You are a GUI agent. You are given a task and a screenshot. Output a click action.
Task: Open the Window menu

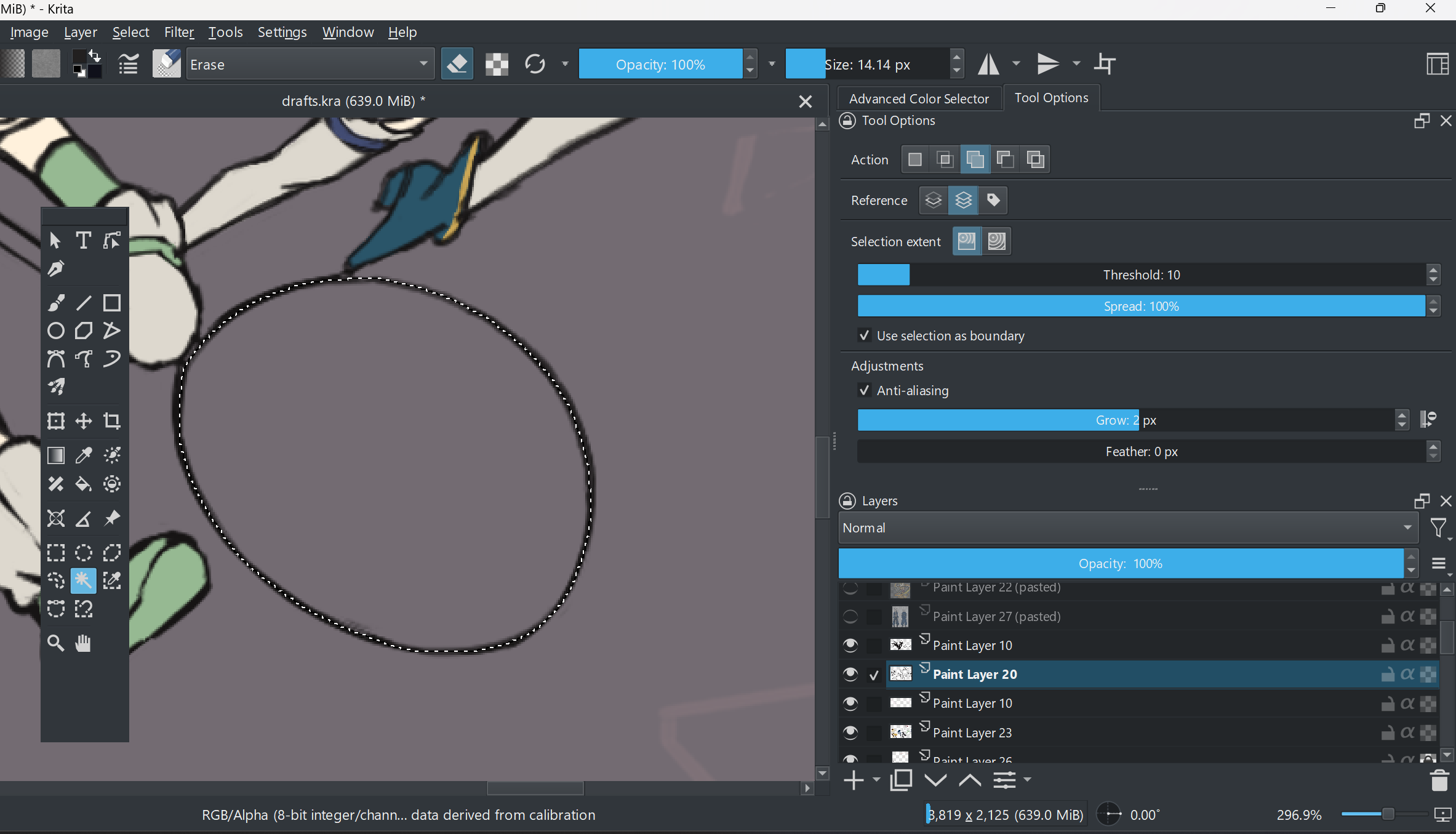pyautogui.click(x=348, y=32)
